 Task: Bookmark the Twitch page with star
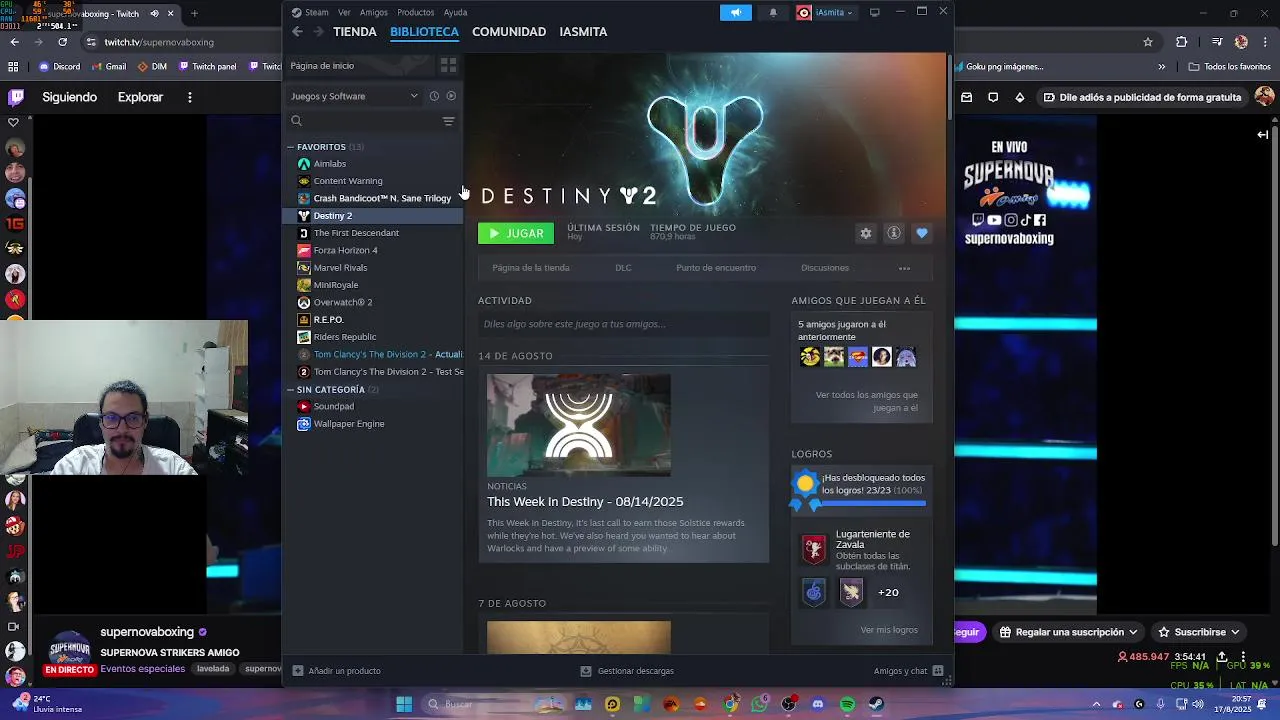[1148, 42]
